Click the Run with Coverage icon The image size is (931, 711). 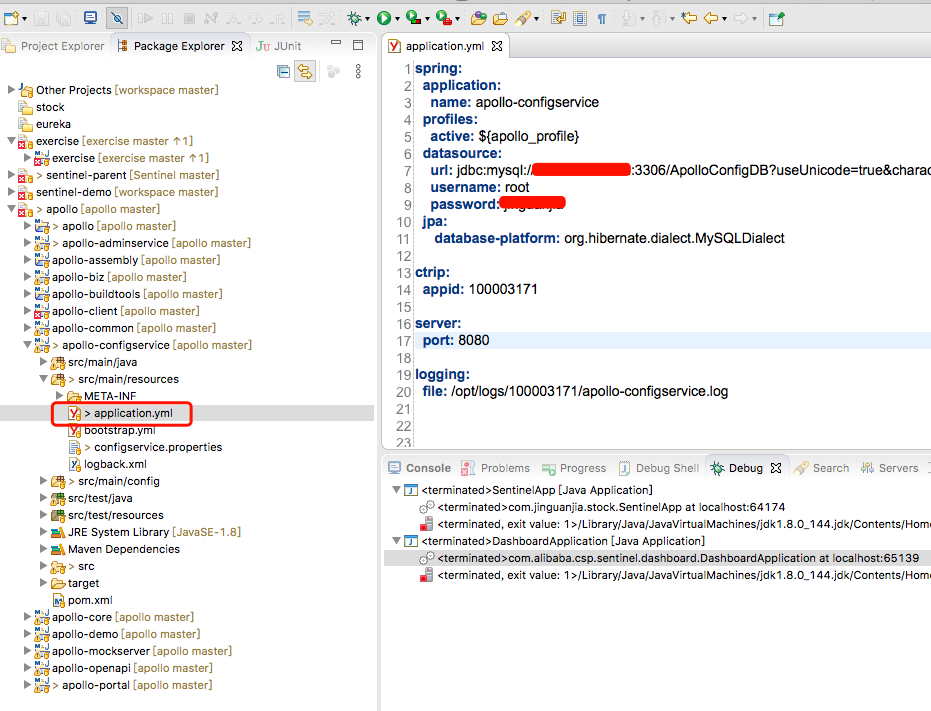(x=414, y=18)
